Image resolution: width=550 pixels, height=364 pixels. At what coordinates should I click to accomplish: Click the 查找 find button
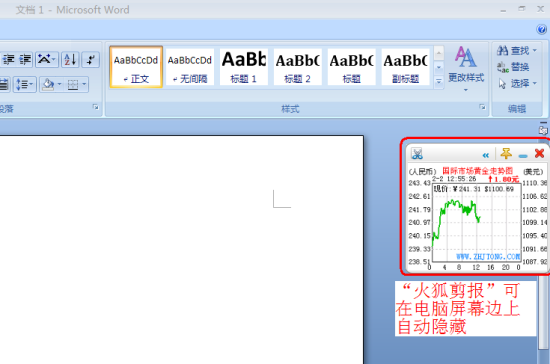[513, 50]
